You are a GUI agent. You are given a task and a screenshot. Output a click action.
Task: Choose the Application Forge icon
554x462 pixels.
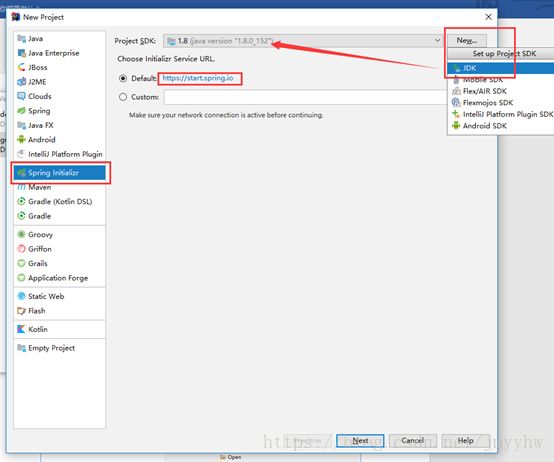22,278
